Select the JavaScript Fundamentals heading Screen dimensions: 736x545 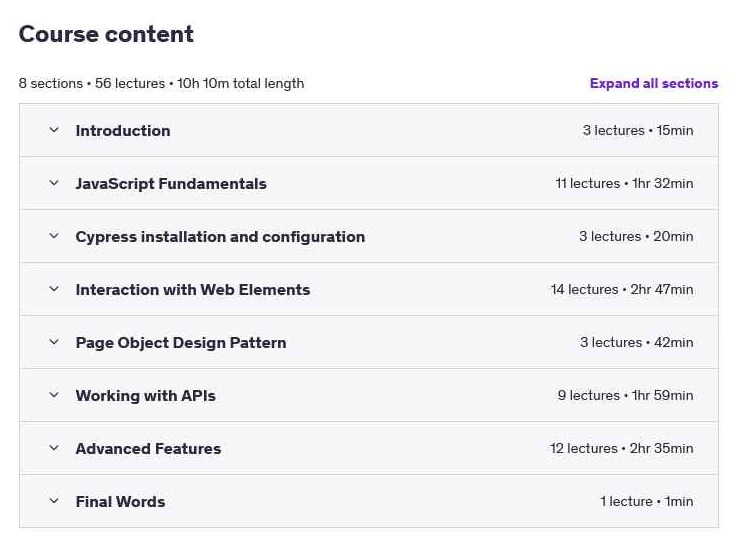[171, 184]
